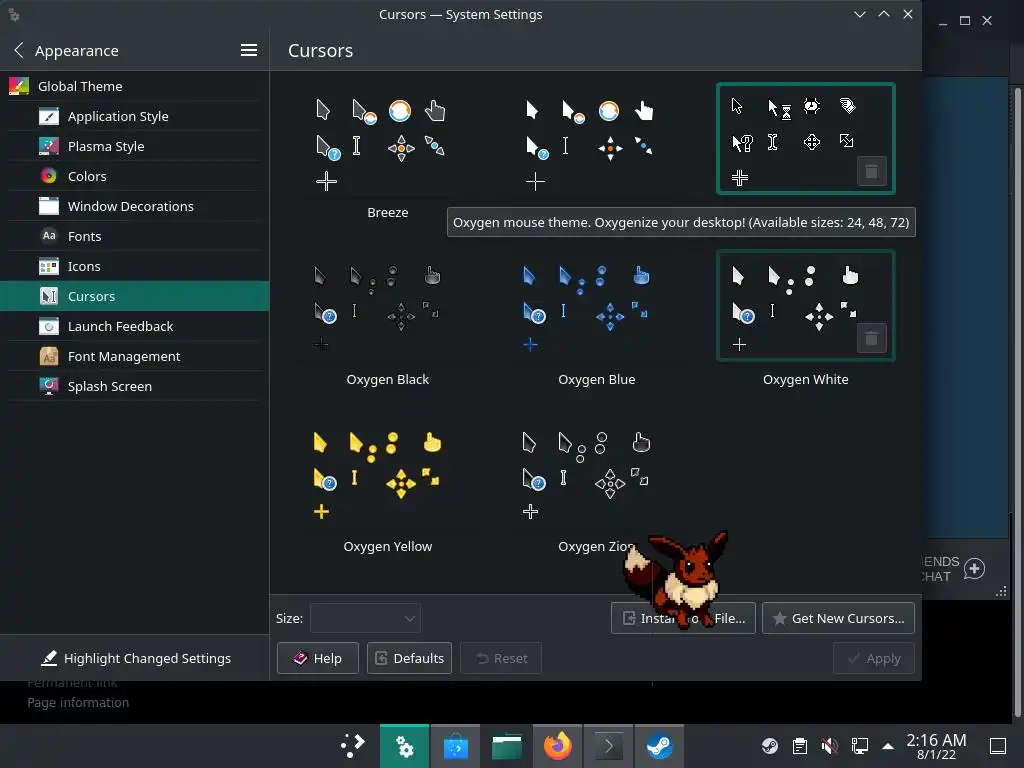Click the System Settings titlebar app icon
The height and width of the screenshot is (768, 1024).
[14, 14]
